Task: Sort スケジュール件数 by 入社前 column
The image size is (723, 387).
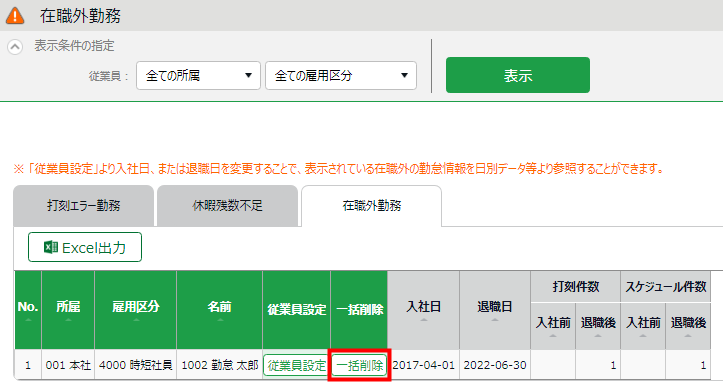Action: coord(643,326)
